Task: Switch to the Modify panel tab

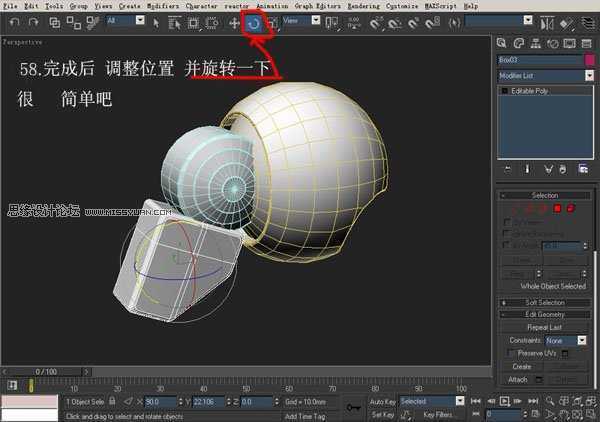Action: click(x=518, y=43)
